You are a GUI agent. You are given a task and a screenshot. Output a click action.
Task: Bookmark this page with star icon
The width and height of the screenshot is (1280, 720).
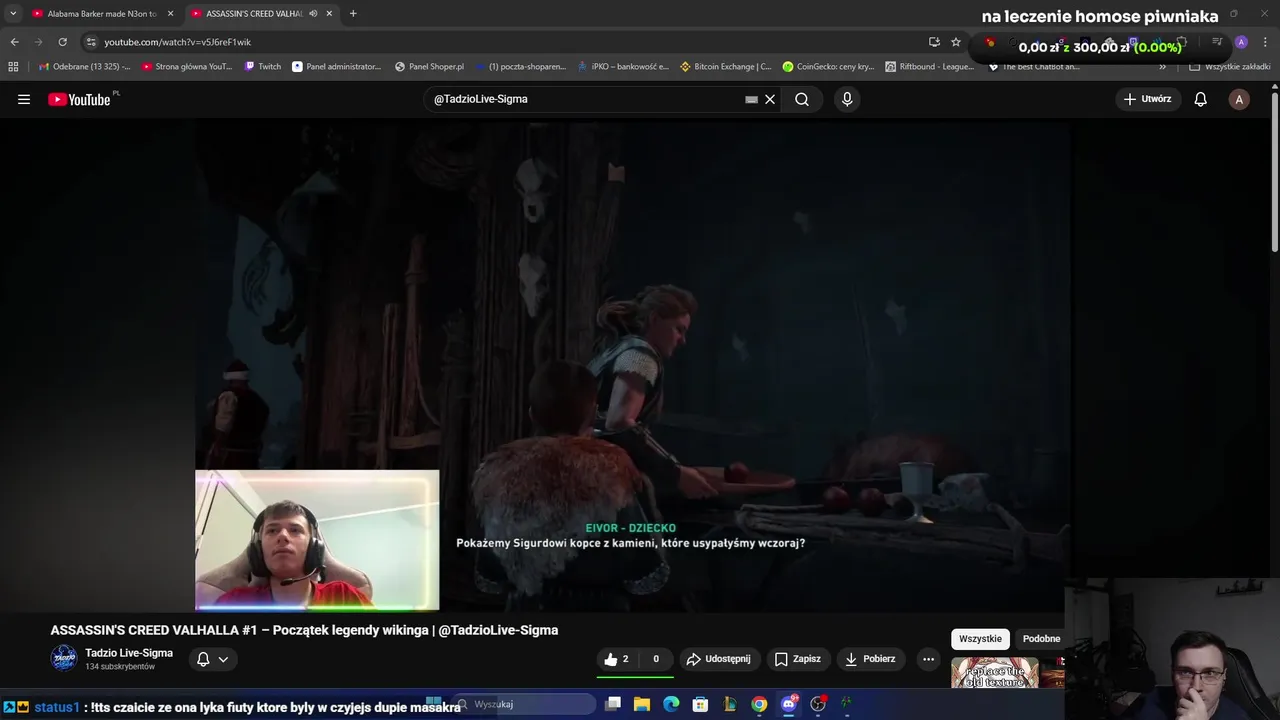(956, 42)
